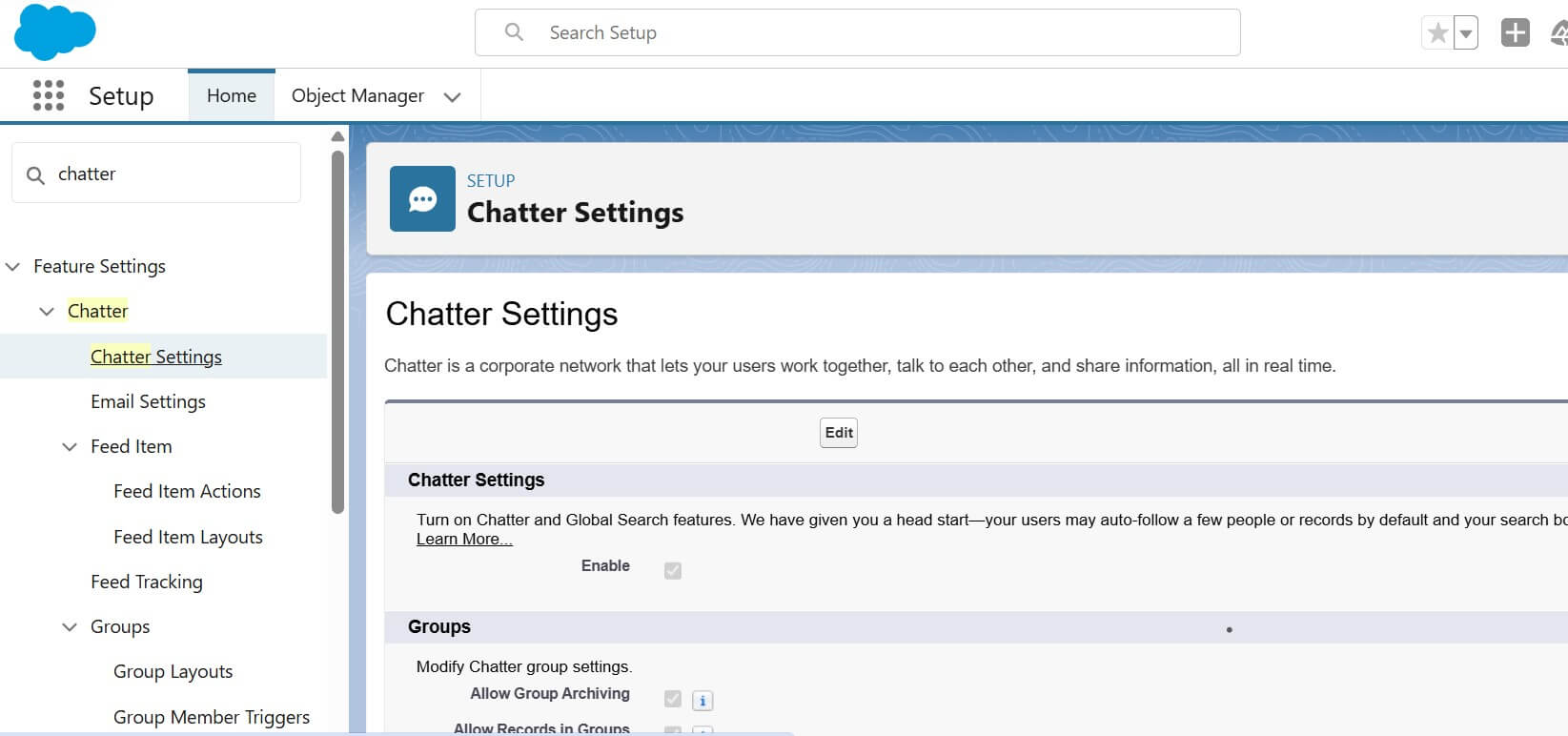
Task: Click the Search Setup input field
Action: [858, 32]
